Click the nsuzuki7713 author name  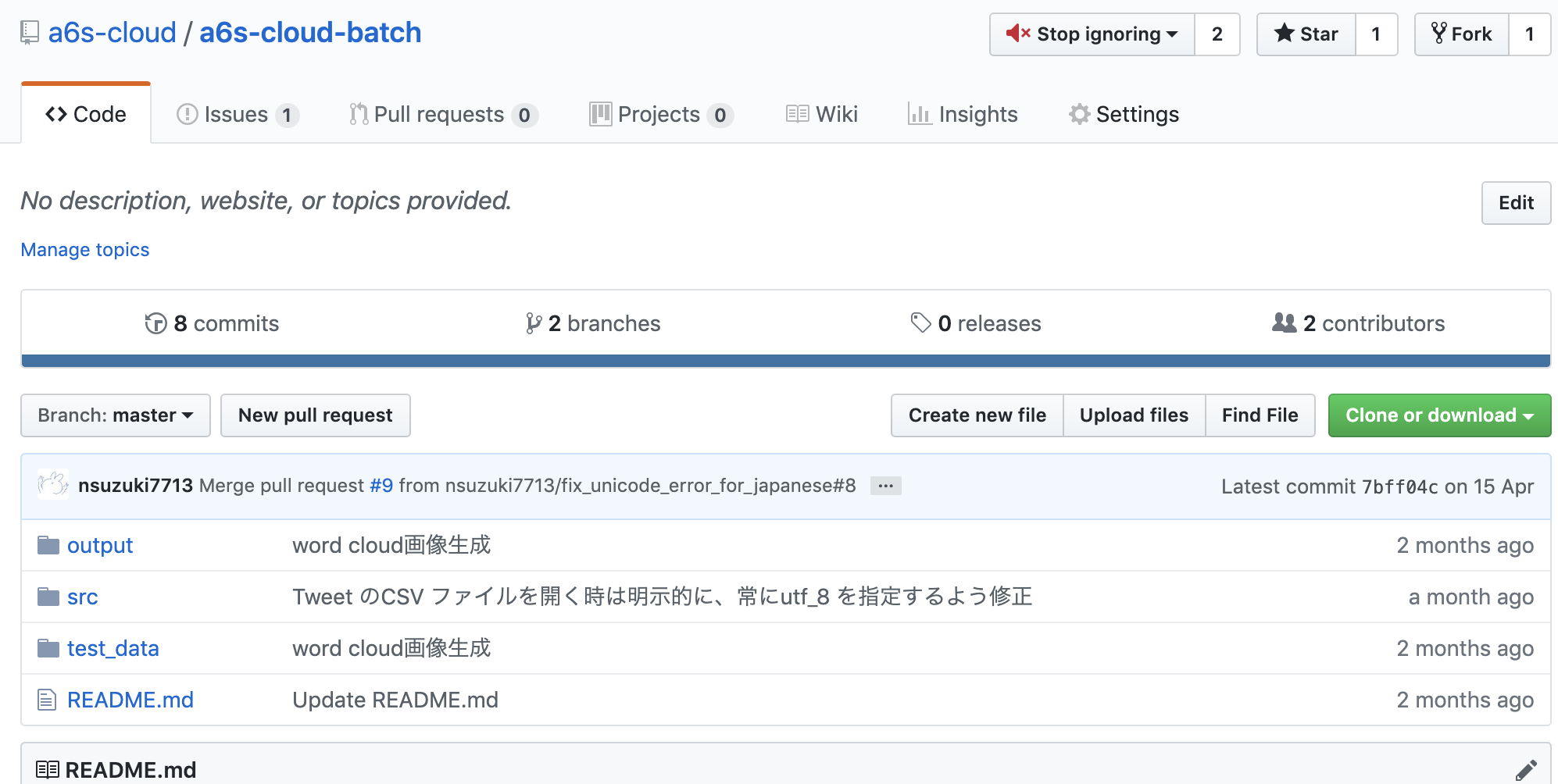[x=135, y=486]
